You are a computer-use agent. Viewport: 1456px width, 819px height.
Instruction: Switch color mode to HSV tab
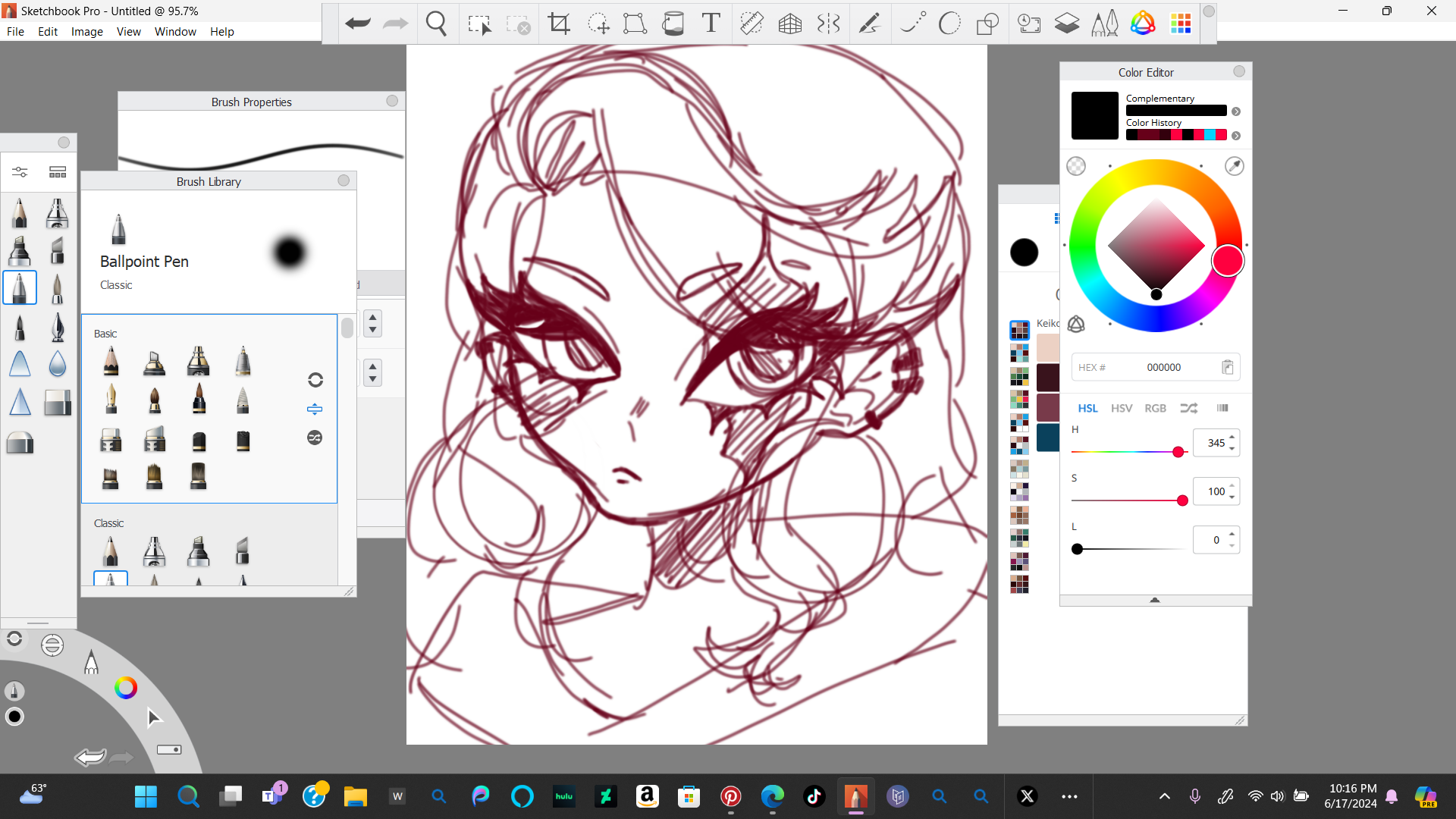[1122, 408]
